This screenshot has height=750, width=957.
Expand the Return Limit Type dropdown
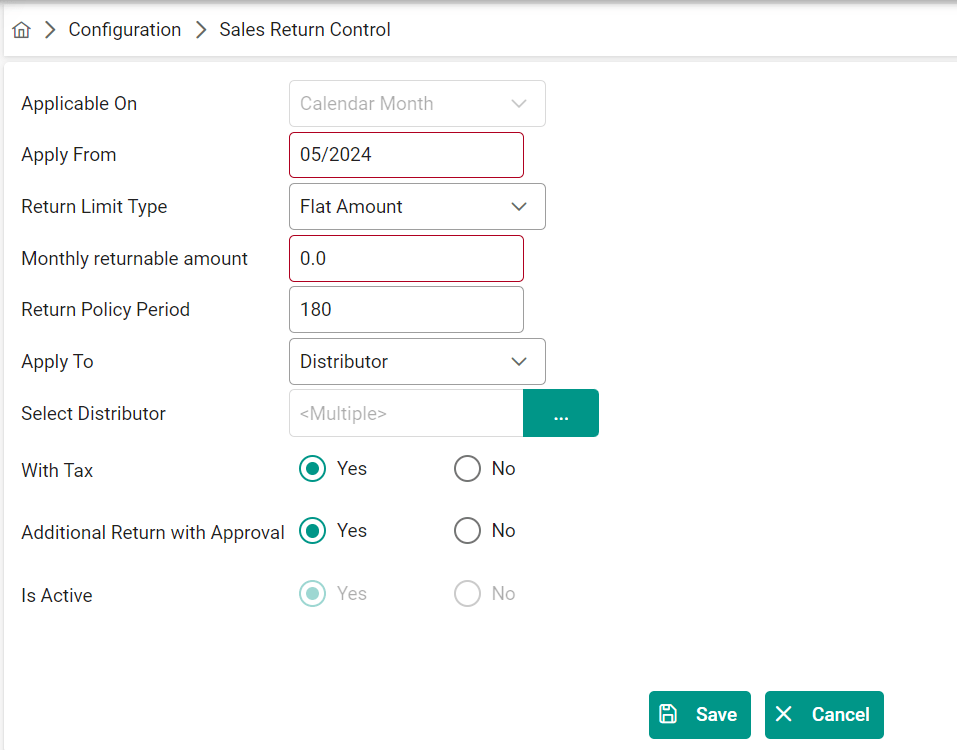click(417, 207)
